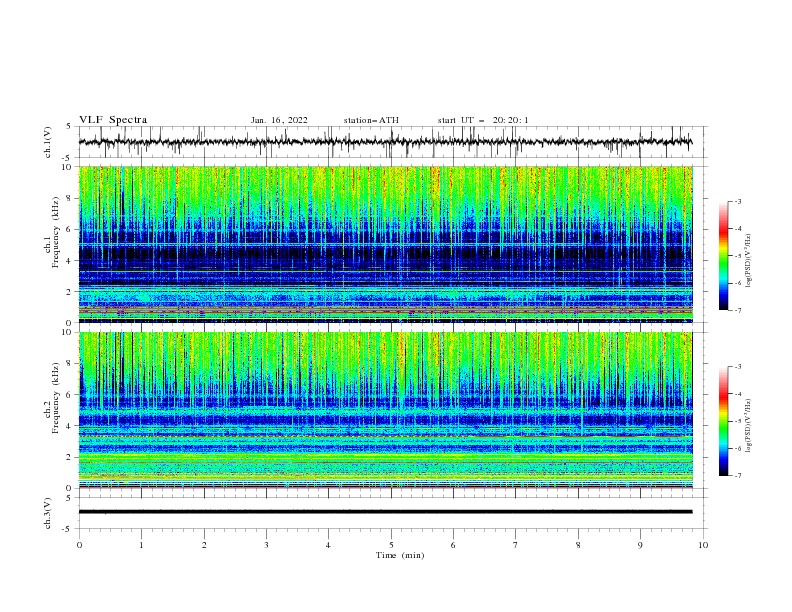Click the flat ch.3 voltage trace
Screen dimensions: 792x612
(x=386, y=512)
